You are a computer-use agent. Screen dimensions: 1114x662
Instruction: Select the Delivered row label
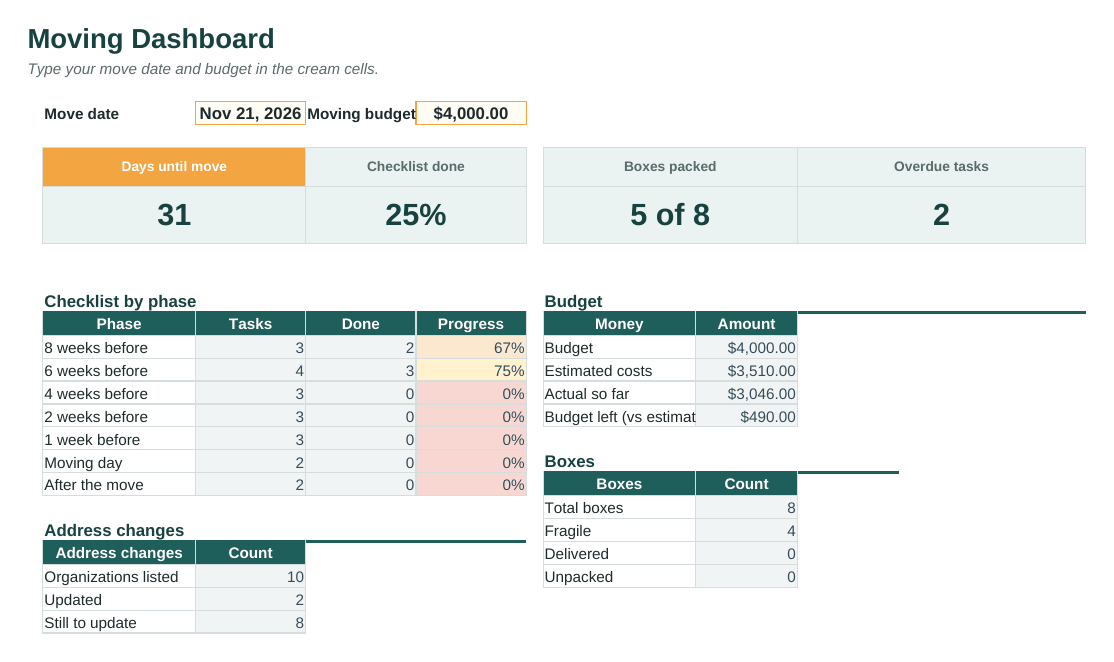point(619,554)
